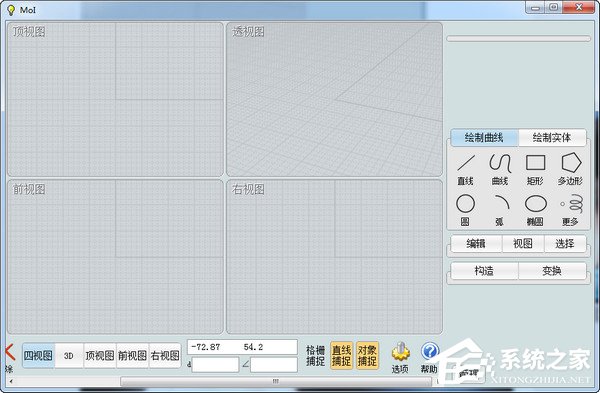Click the horizontal scrollbar thumb
The height and width of the screenshot is (393, 600).
point(276,381)
